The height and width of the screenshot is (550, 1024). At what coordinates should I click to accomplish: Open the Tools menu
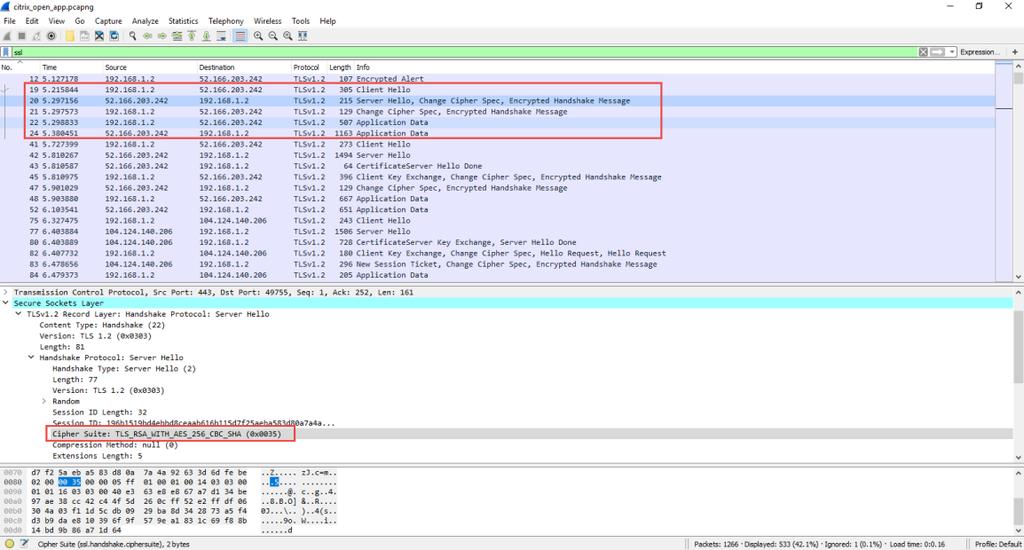[300, 21]
